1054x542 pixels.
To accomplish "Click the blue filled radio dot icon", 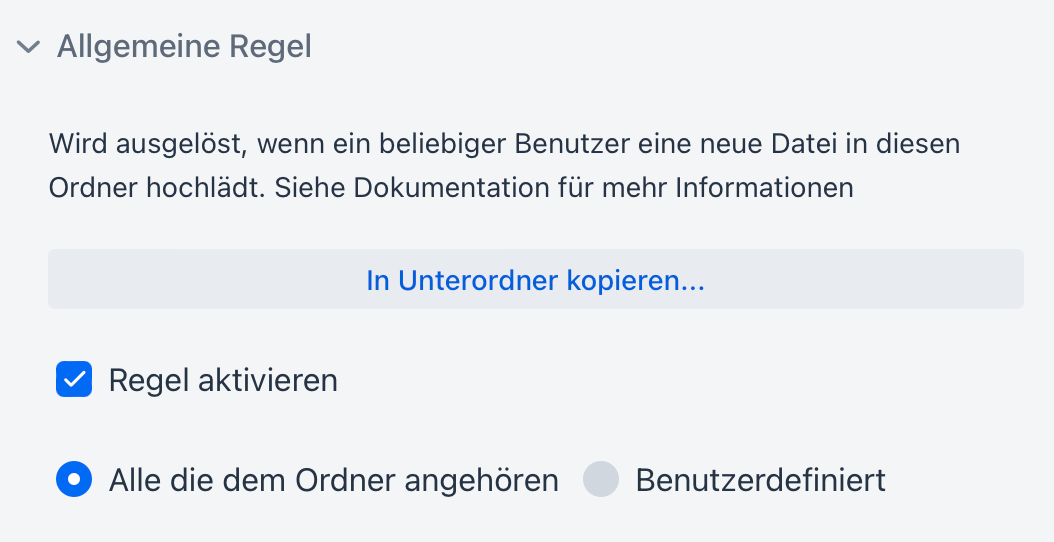I will pyautogui.click(x=74, y=480).
